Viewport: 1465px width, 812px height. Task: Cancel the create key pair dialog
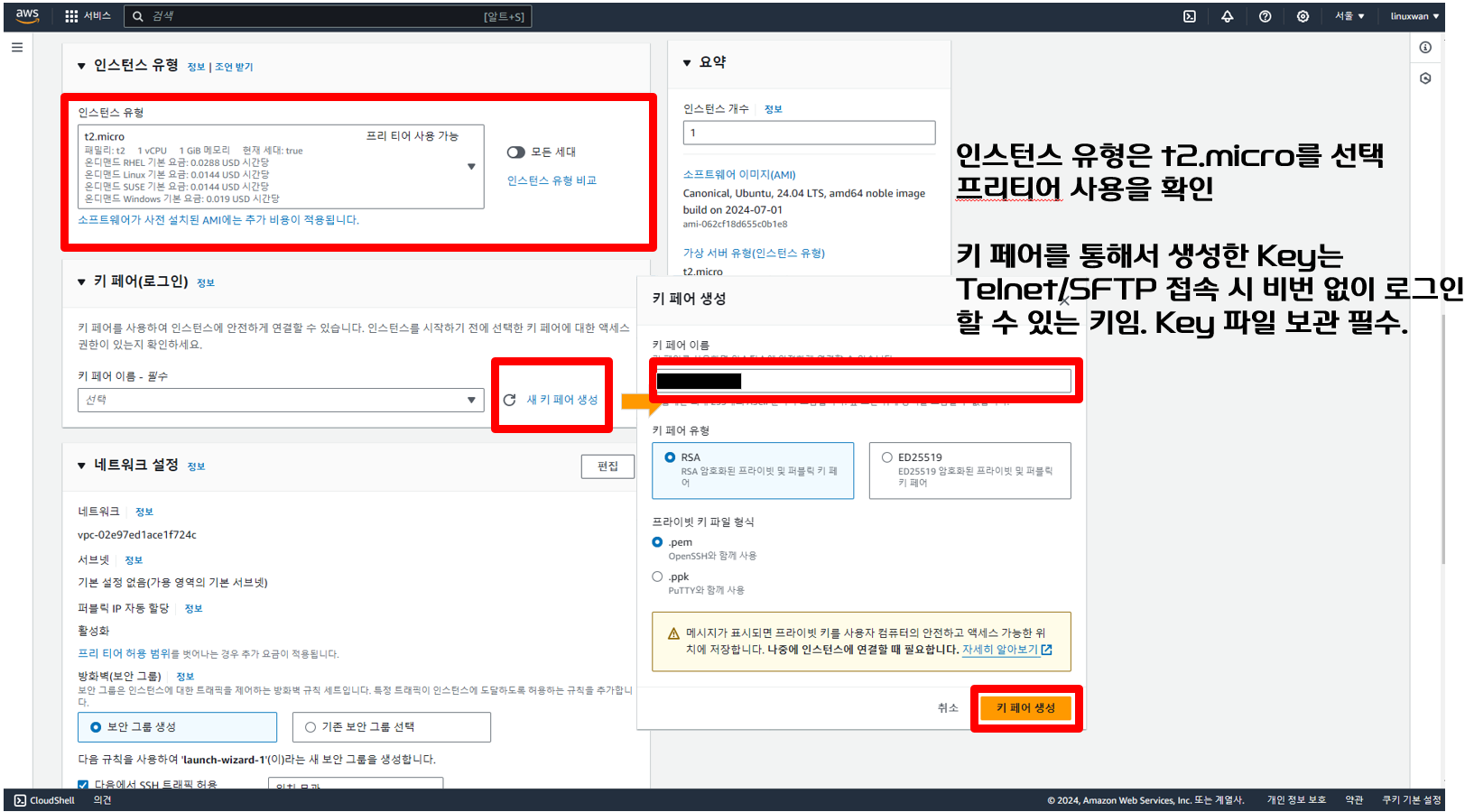point(947,708)
